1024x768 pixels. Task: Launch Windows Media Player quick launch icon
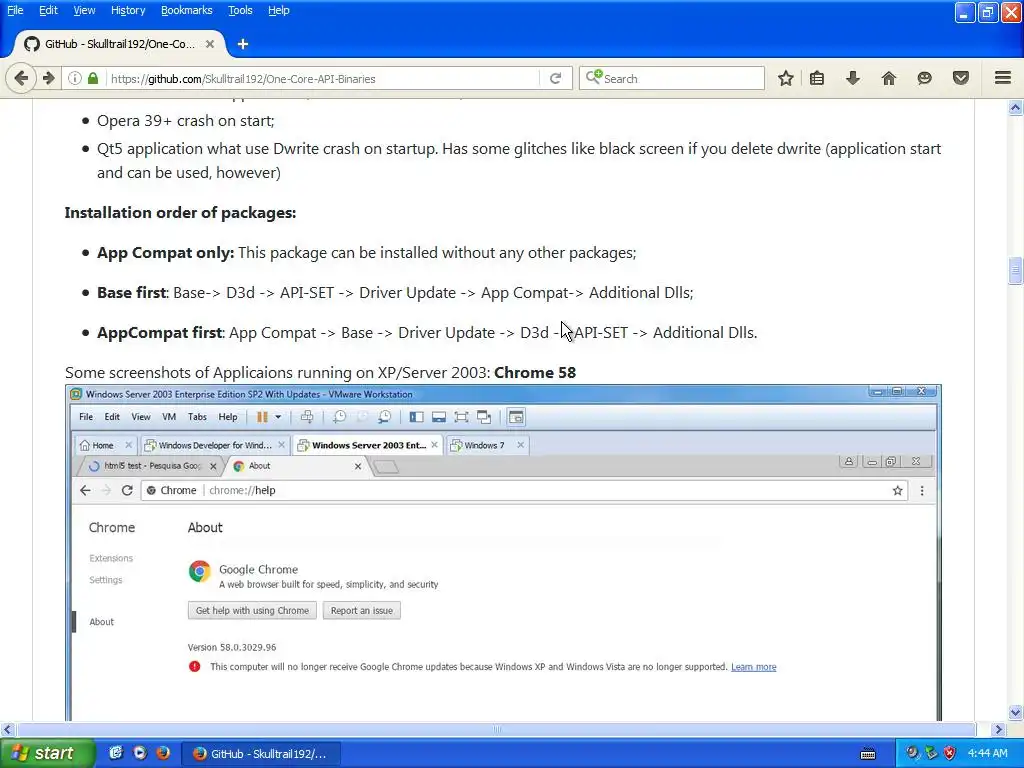point(140,753)
